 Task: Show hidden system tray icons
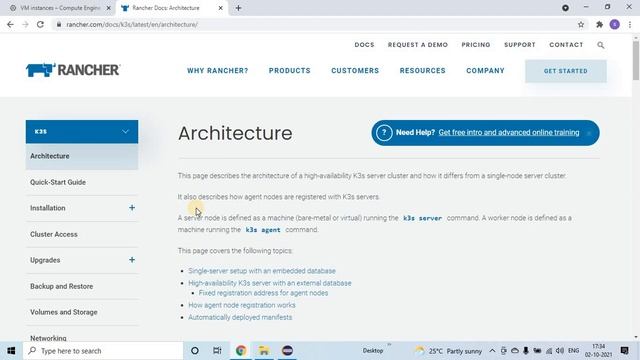pos(492,351)
